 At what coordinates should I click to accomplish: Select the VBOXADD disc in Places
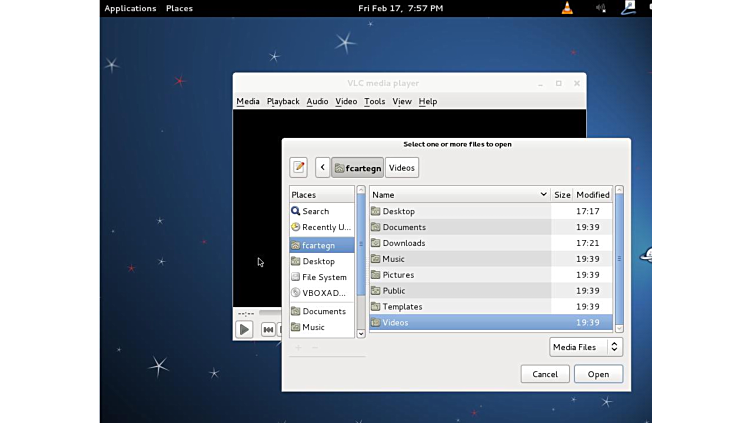pos(323,293)
